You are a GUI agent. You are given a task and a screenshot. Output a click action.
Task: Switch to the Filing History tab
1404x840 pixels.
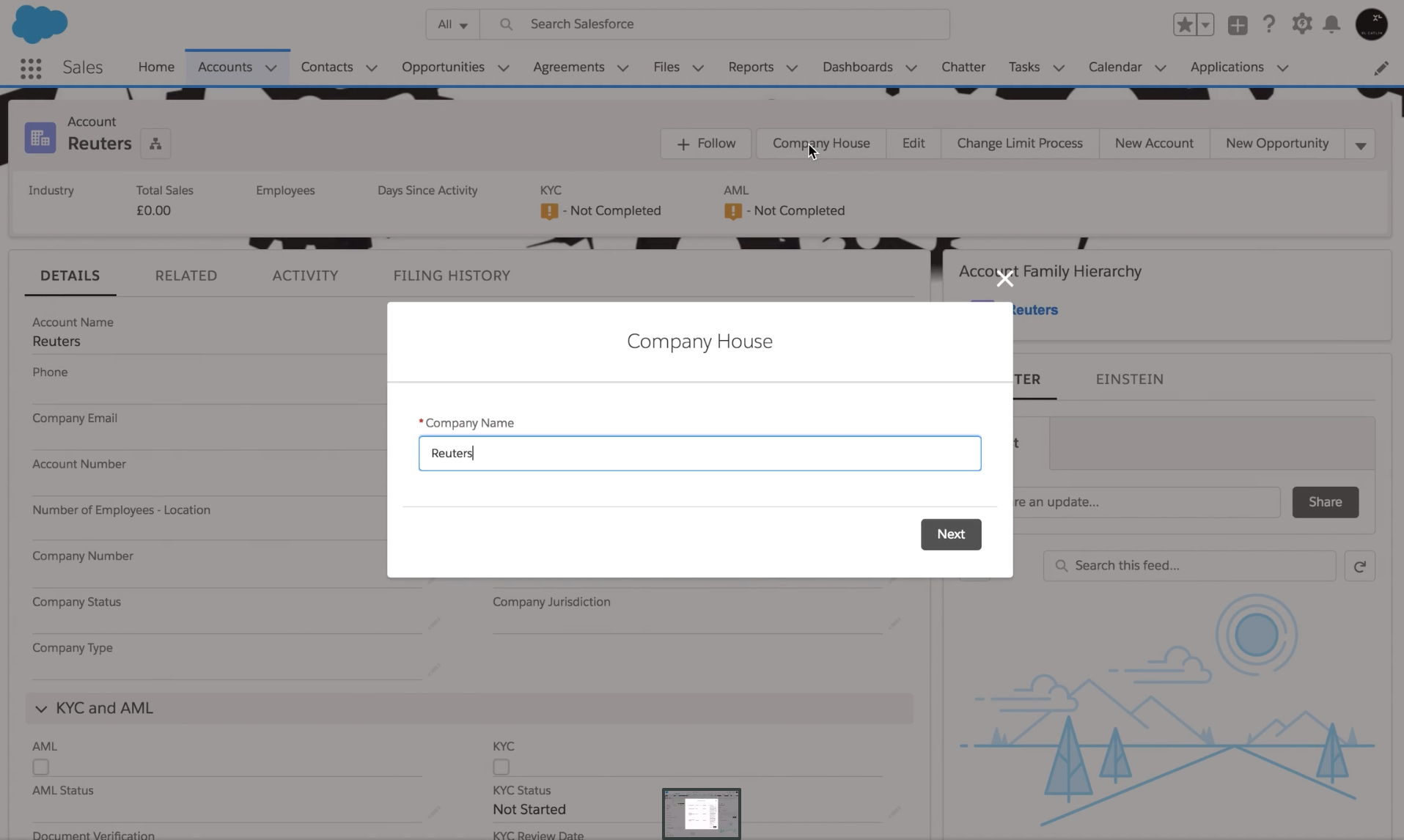point(452,276)
